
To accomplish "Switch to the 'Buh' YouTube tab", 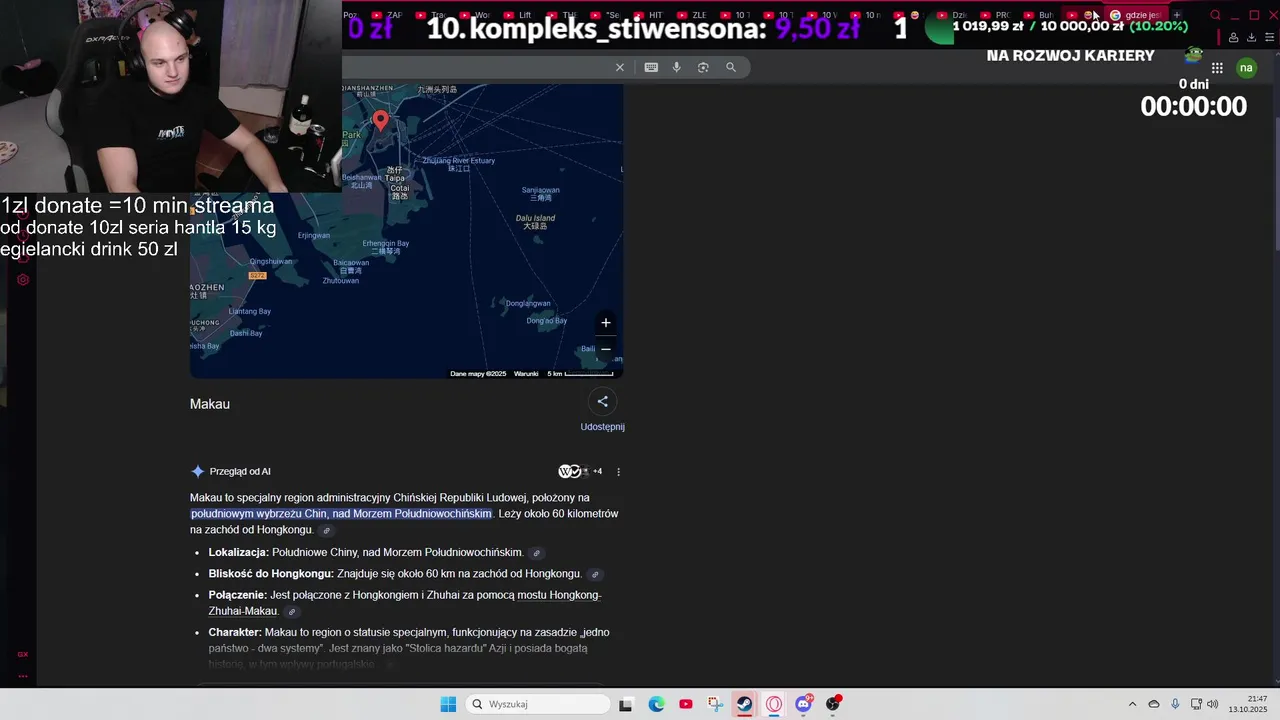I will (1040, 15).
